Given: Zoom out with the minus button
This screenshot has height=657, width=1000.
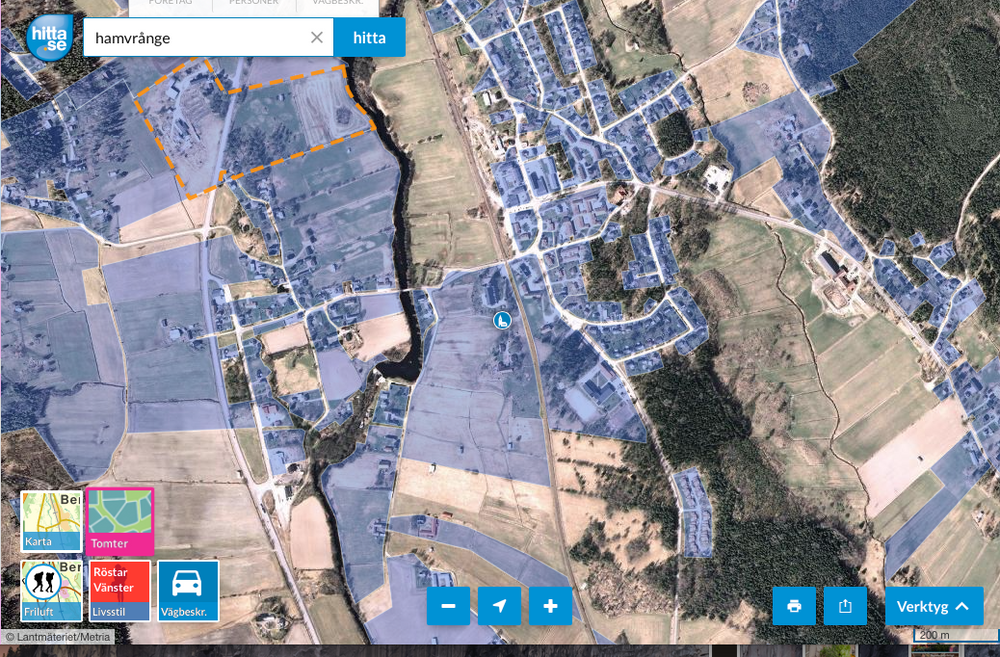Looking at the screenshot, I should click(x=448, y=606).
